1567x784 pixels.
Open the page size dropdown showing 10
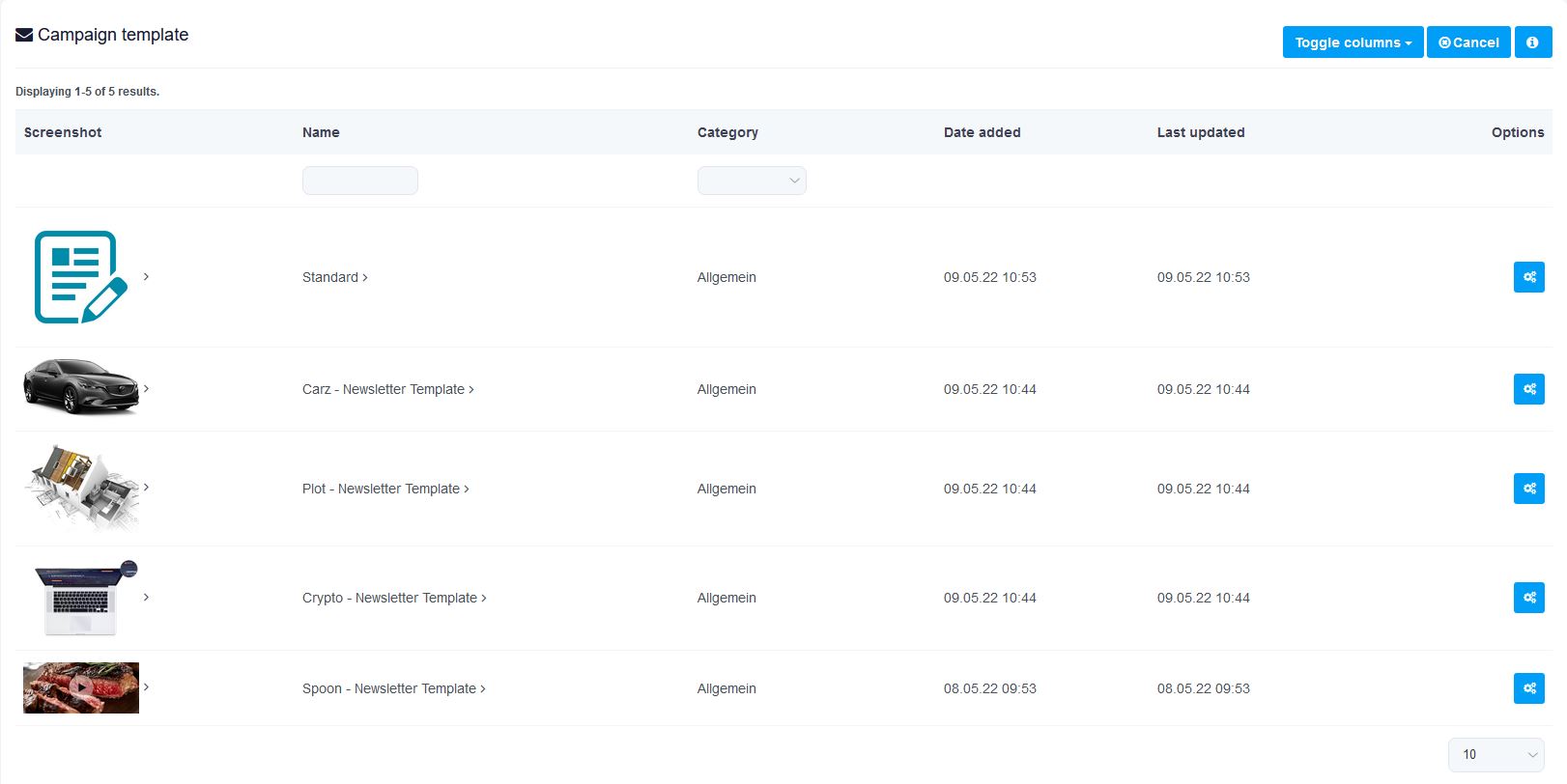[x=1495, y=755]
